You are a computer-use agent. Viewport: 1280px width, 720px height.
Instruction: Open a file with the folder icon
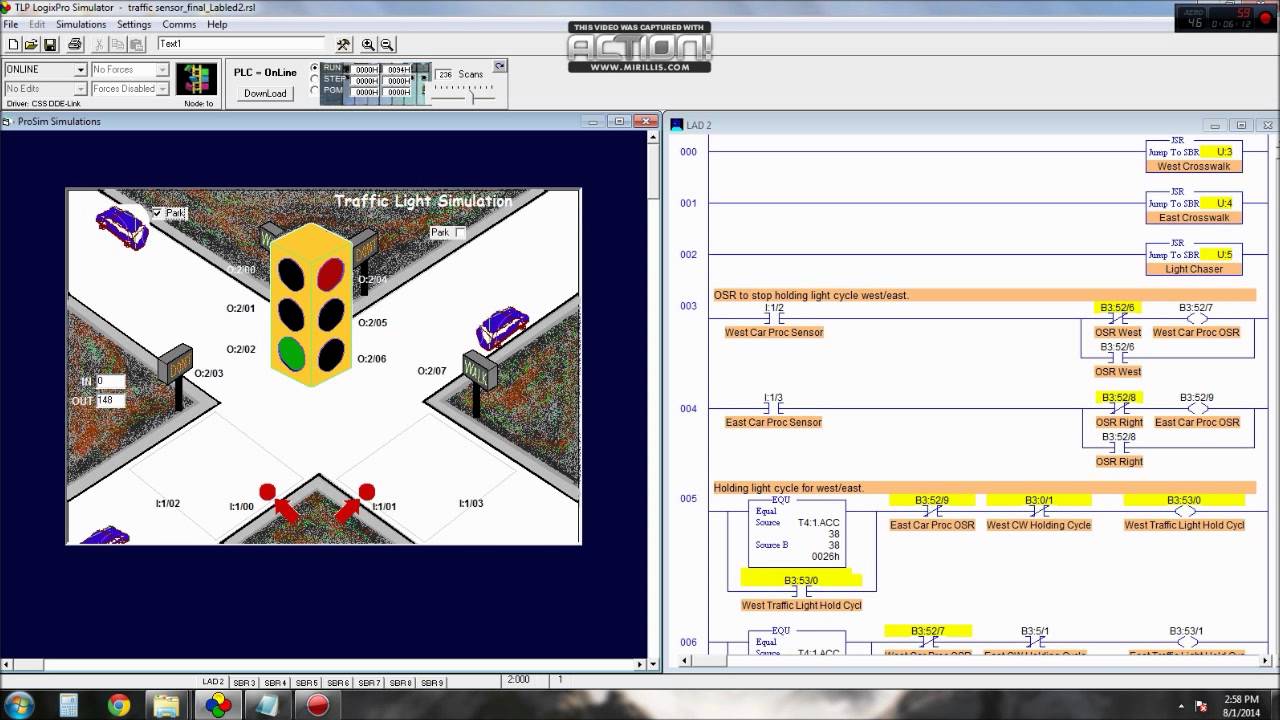pos(31,44)
